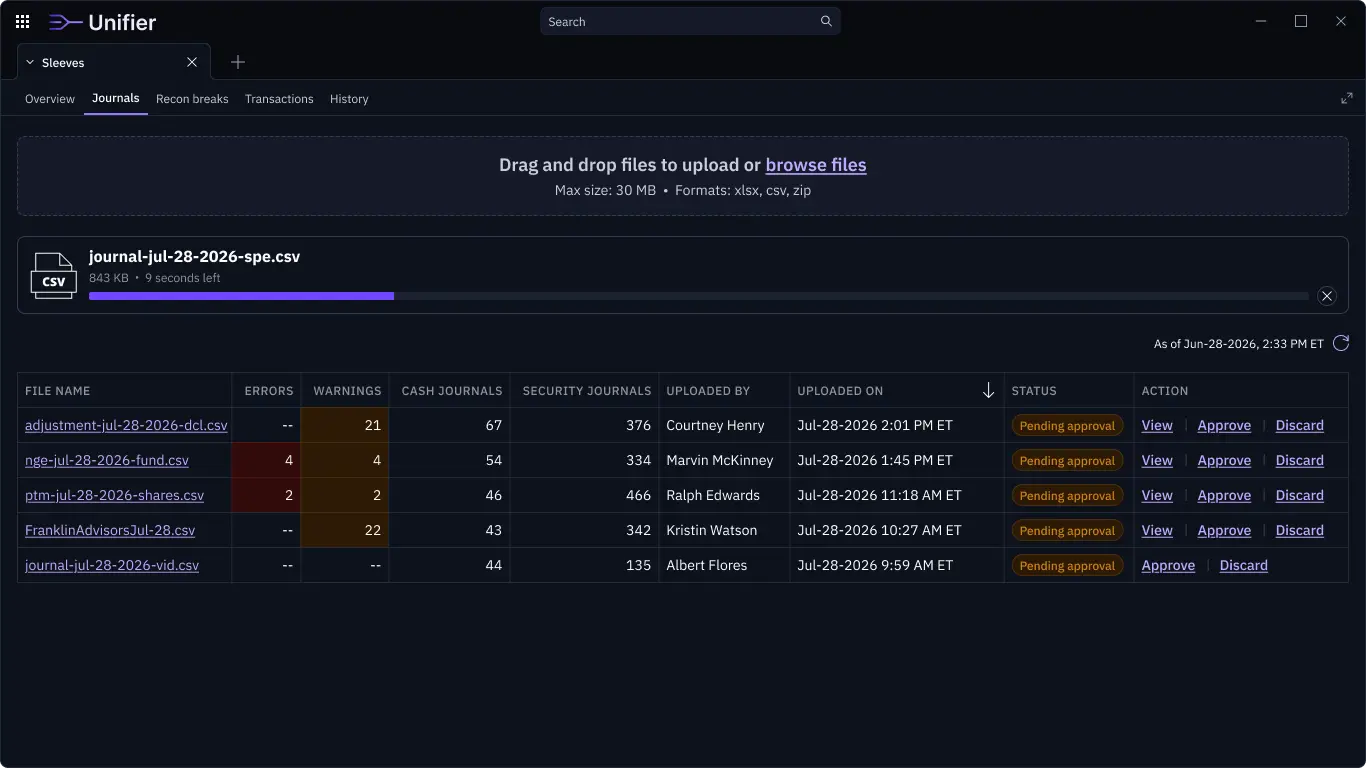This screenshot has height=768, width=1366.
Task: Approve nge-jul-28-2026-fund.csv
Action: (x=1224, y=460)
